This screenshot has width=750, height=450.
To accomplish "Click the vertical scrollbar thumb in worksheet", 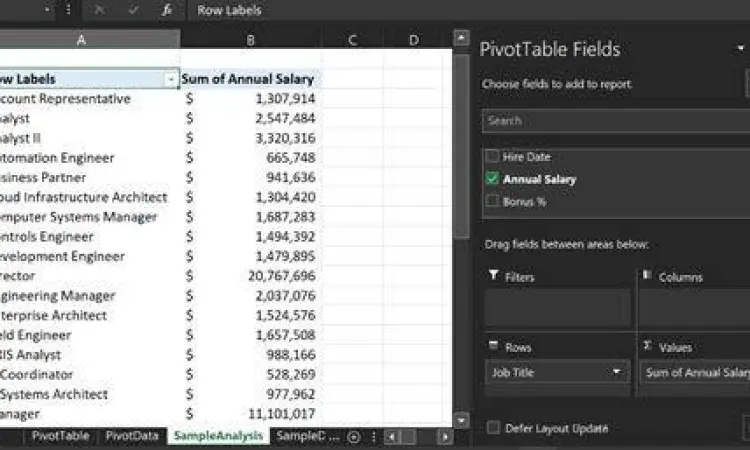I will click(461, 146).
